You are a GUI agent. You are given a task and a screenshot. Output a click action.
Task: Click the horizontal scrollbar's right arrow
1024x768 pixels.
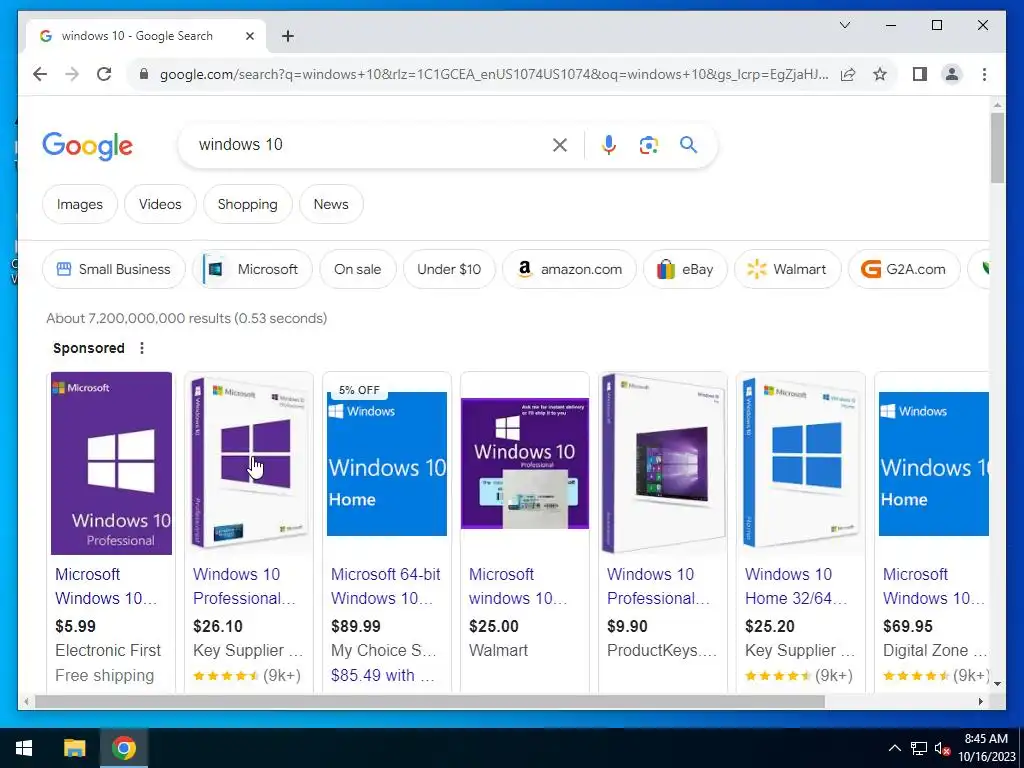(x=980, y=701)
